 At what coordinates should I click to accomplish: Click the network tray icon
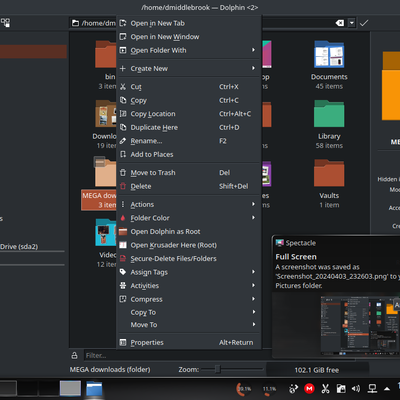pos(372,389)
